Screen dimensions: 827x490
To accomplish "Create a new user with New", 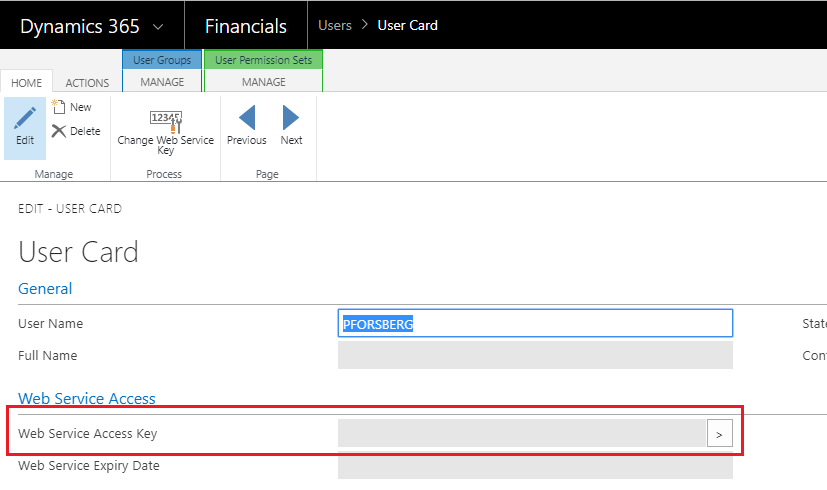I will (72, 107).
